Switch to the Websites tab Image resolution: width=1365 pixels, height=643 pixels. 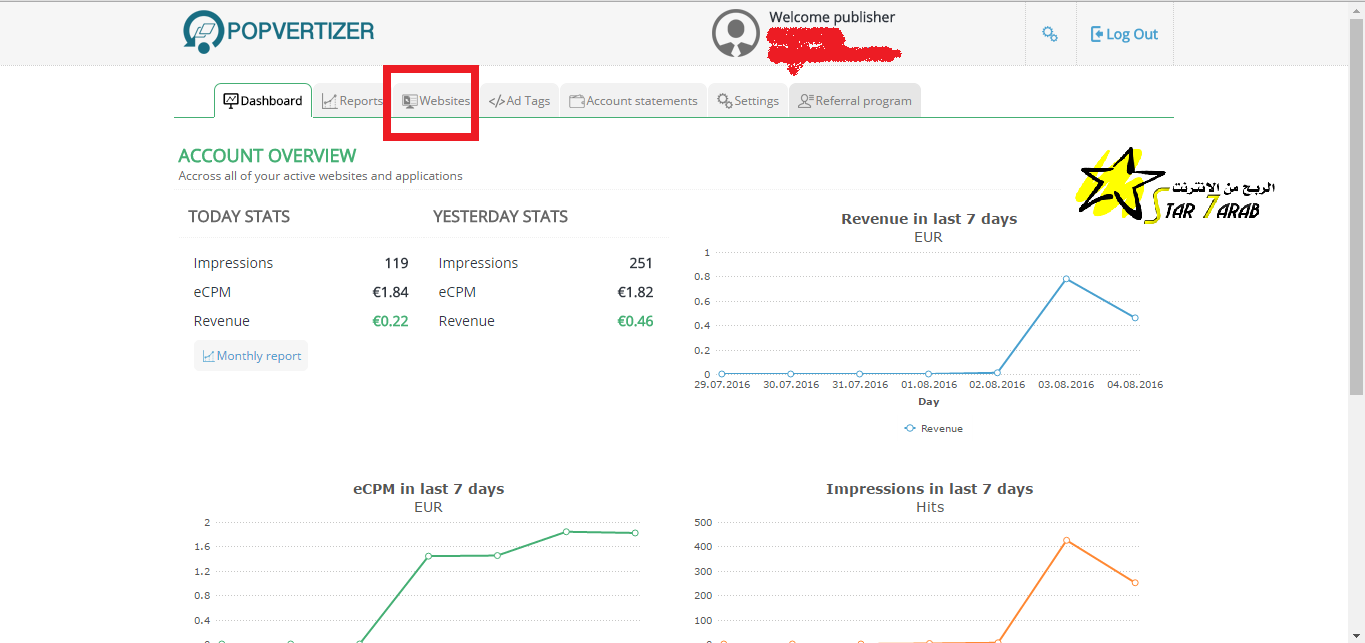point(436,101)
